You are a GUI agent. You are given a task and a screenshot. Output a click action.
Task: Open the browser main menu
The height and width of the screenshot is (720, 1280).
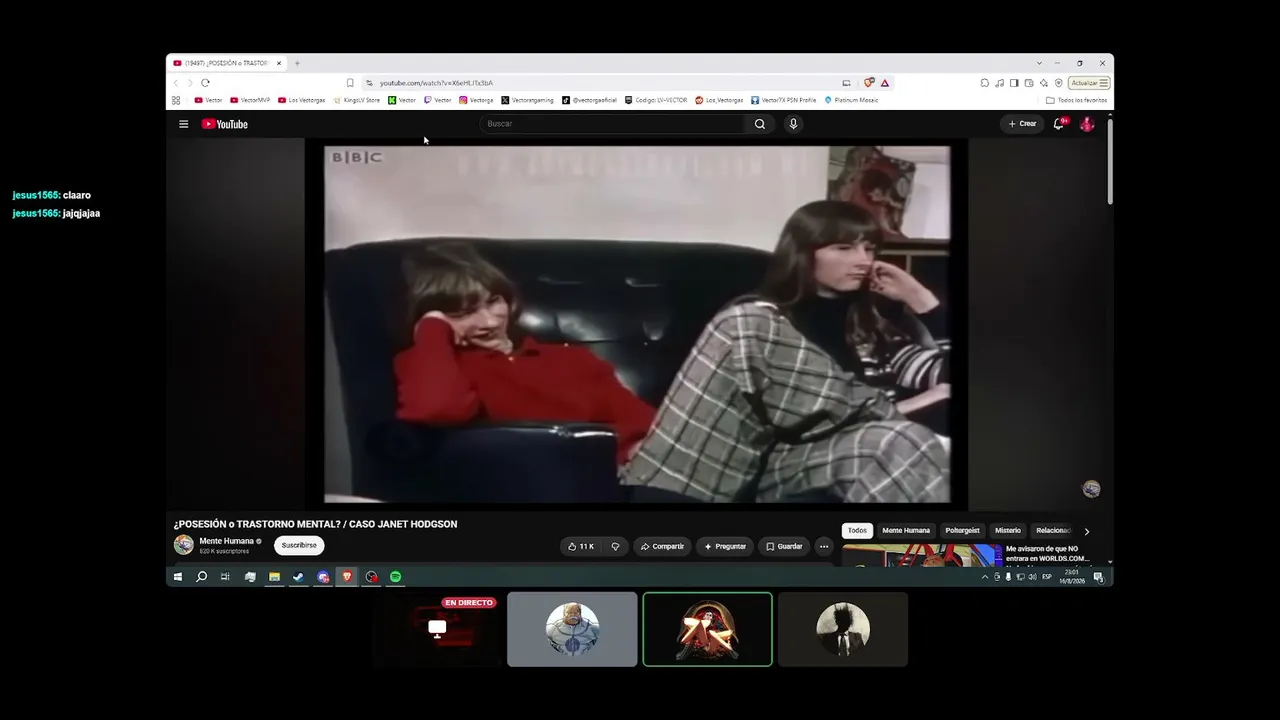[x=1104, y=83]
